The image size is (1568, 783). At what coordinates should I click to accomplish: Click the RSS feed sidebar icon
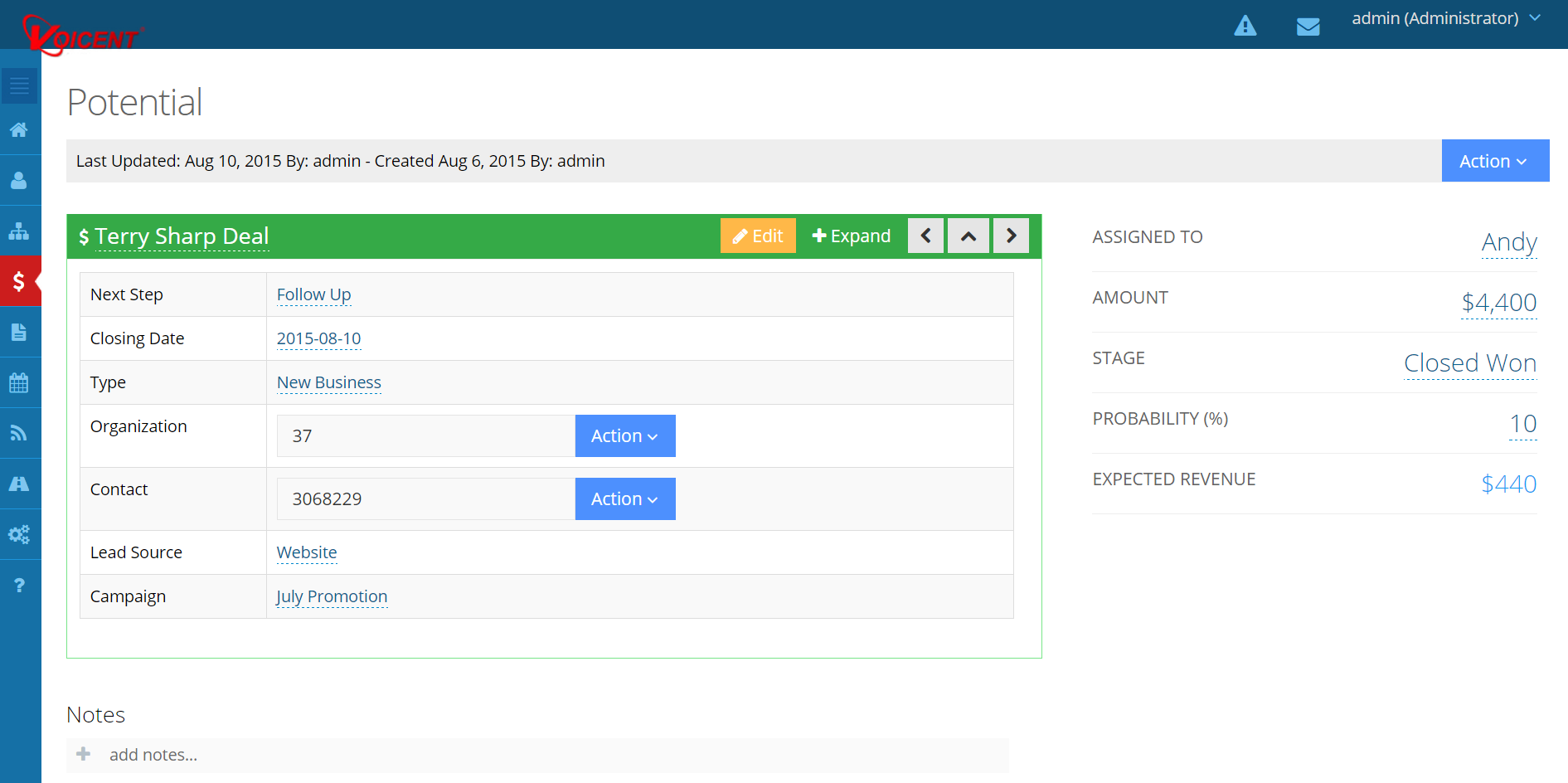tap(20, 433)
